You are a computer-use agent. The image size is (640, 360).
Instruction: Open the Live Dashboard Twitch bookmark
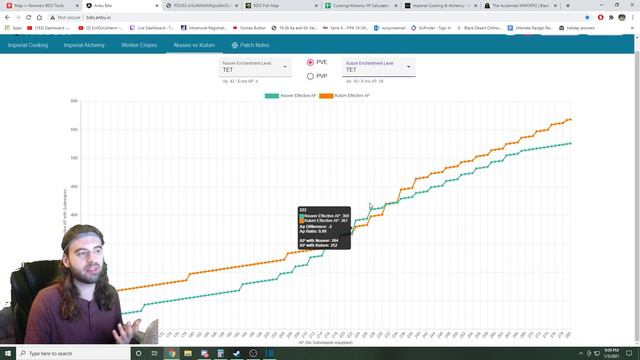tap(152, 28)
